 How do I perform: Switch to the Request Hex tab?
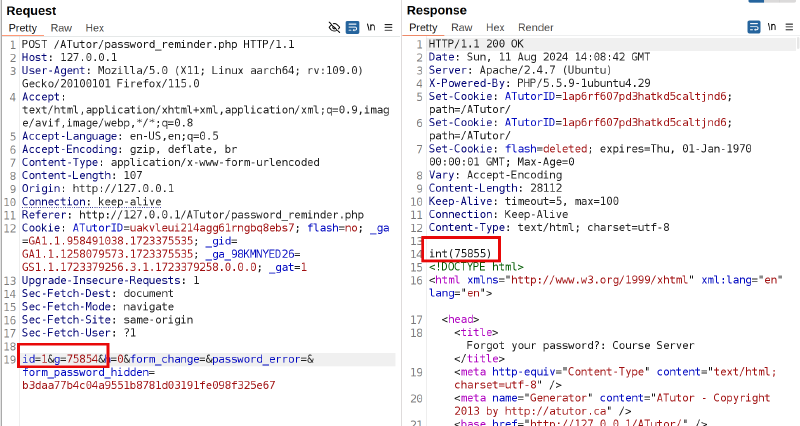tap(94, 28)
